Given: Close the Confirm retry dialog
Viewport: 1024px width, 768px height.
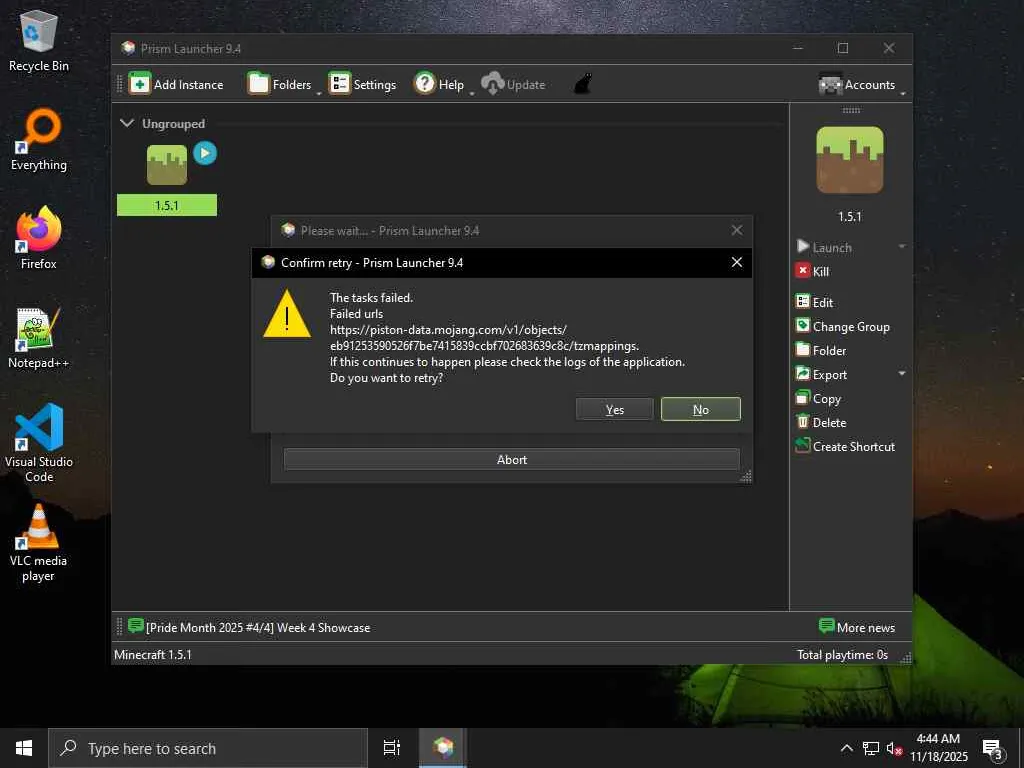Looking at the screenshot, I should pos(737,263).
